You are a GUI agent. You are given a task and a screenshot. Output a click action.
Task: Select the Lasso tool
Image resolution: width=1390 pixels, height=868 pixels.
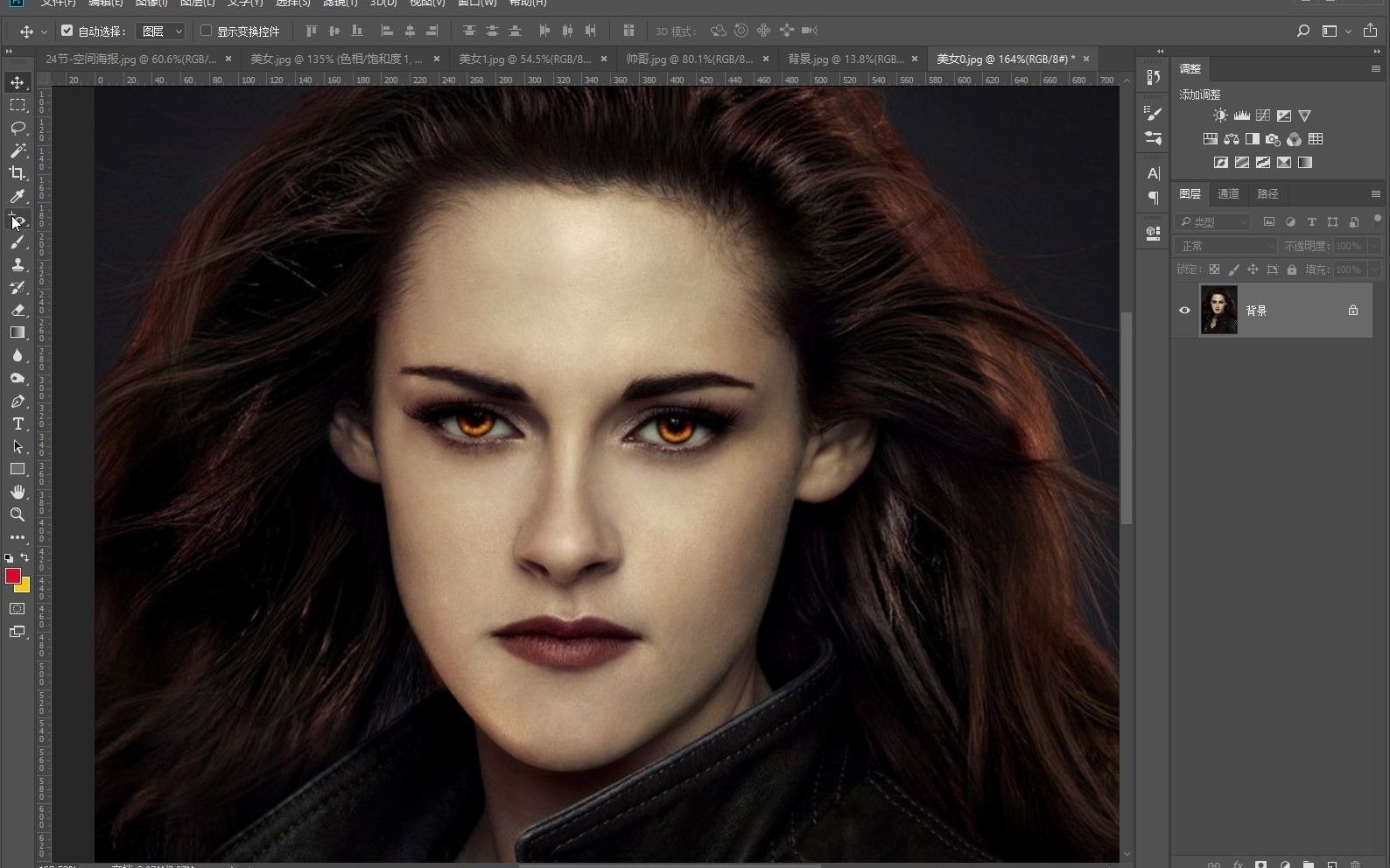point(18,128)
